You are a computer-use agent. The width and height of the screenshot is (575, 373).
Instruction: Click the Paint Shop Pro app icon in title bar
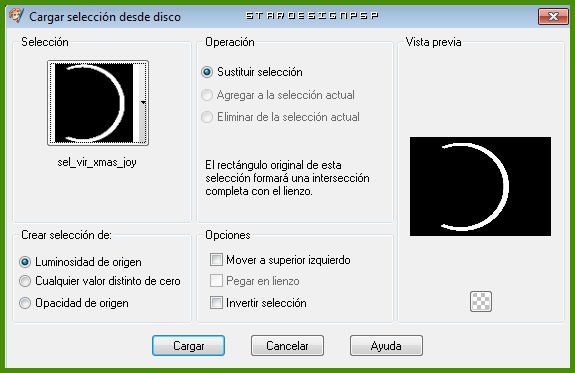click(16, 16)
